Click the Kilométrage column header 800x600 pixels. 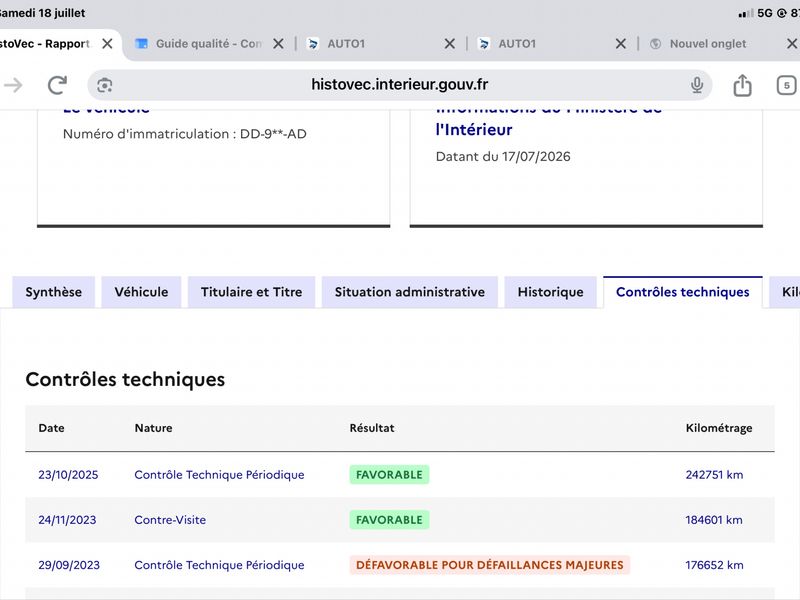[719, 429]
